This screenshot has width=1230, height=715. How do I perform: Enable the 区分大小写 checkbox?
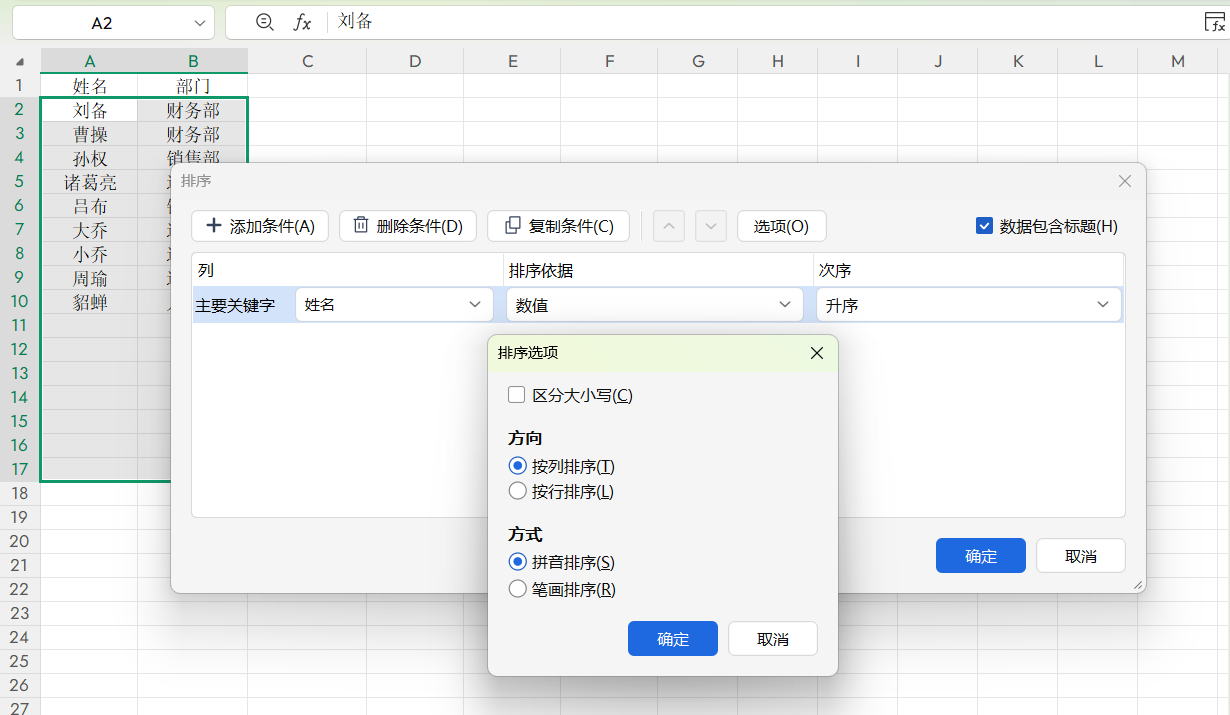[x=517, y=395]
